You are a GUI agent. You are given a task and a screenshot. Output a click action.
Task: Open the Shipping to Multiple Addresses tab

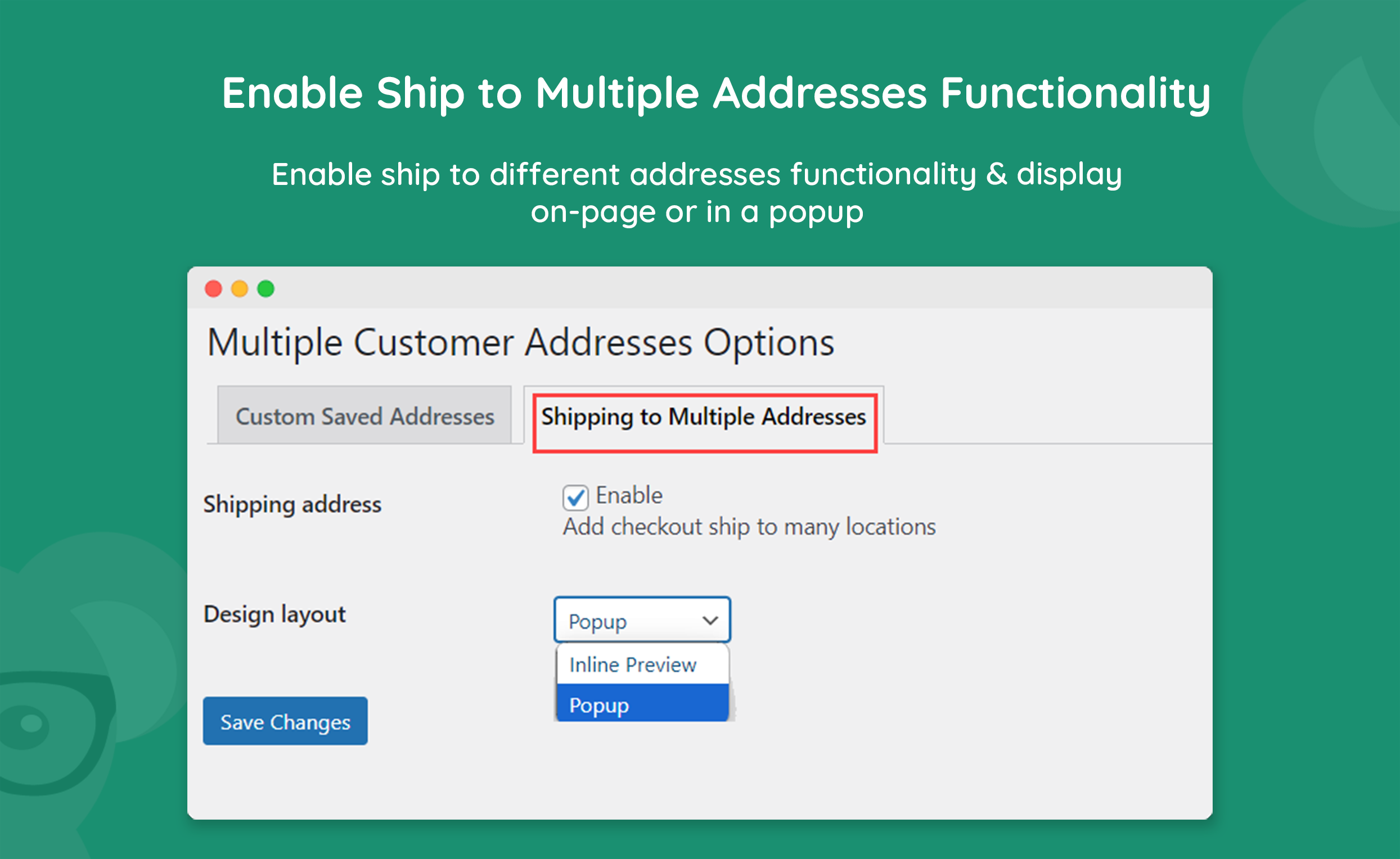[x=704, y=417]
